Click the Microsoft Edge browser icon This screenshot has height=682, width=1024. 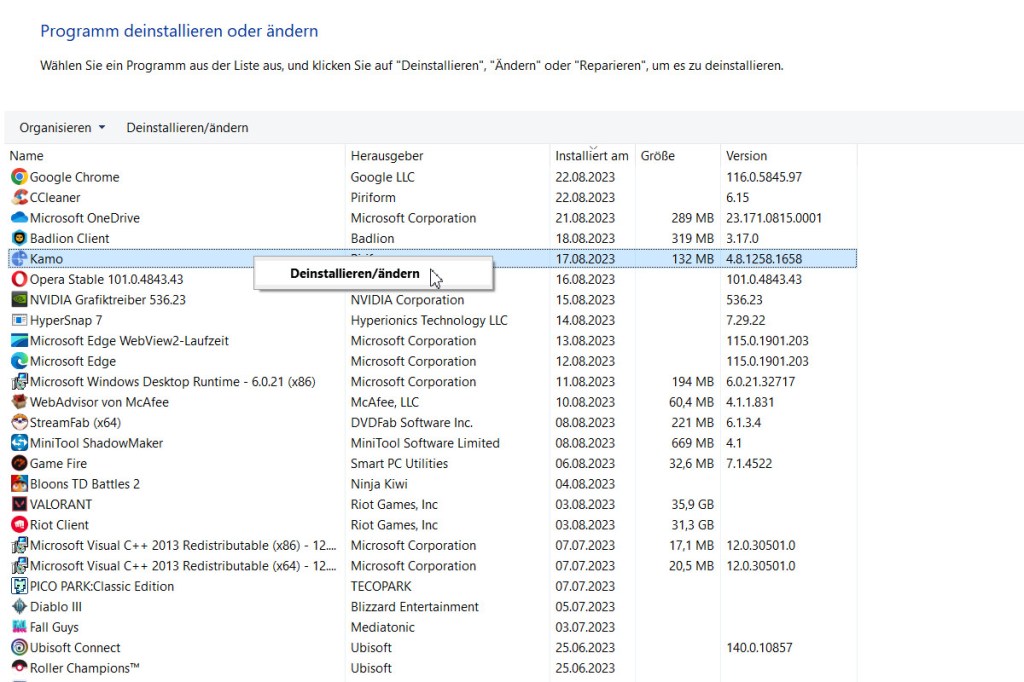20,361
